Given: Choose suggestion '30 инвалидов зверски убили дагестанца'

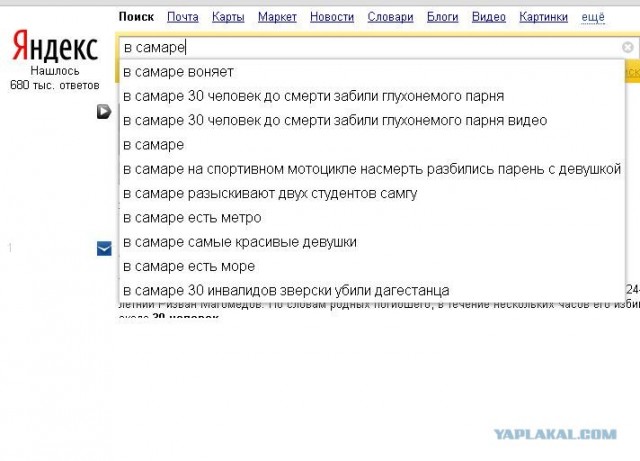Looking at the screenshot, I should 372,291.
